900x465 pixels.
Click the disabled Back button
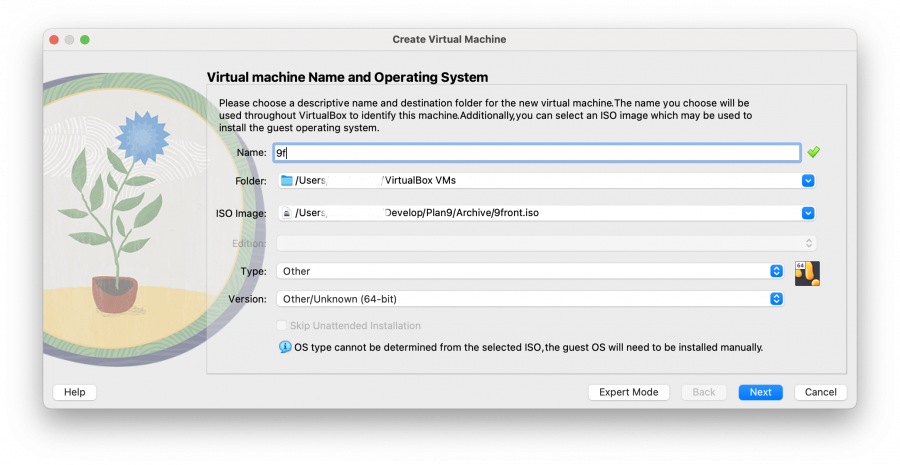point(704,392)
